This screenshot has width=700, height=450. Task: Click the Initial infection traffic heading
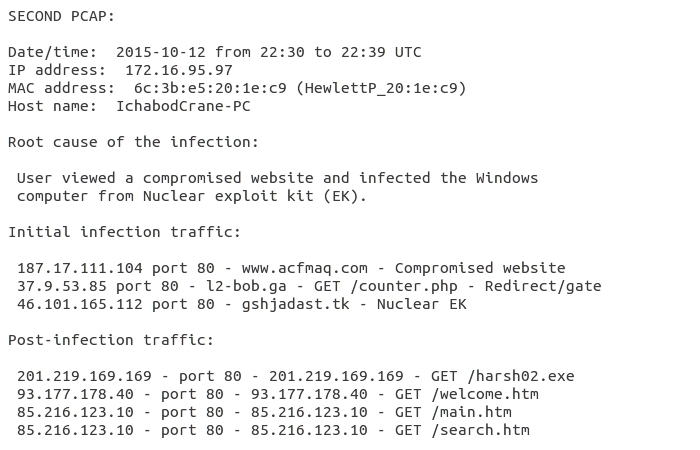124,232
